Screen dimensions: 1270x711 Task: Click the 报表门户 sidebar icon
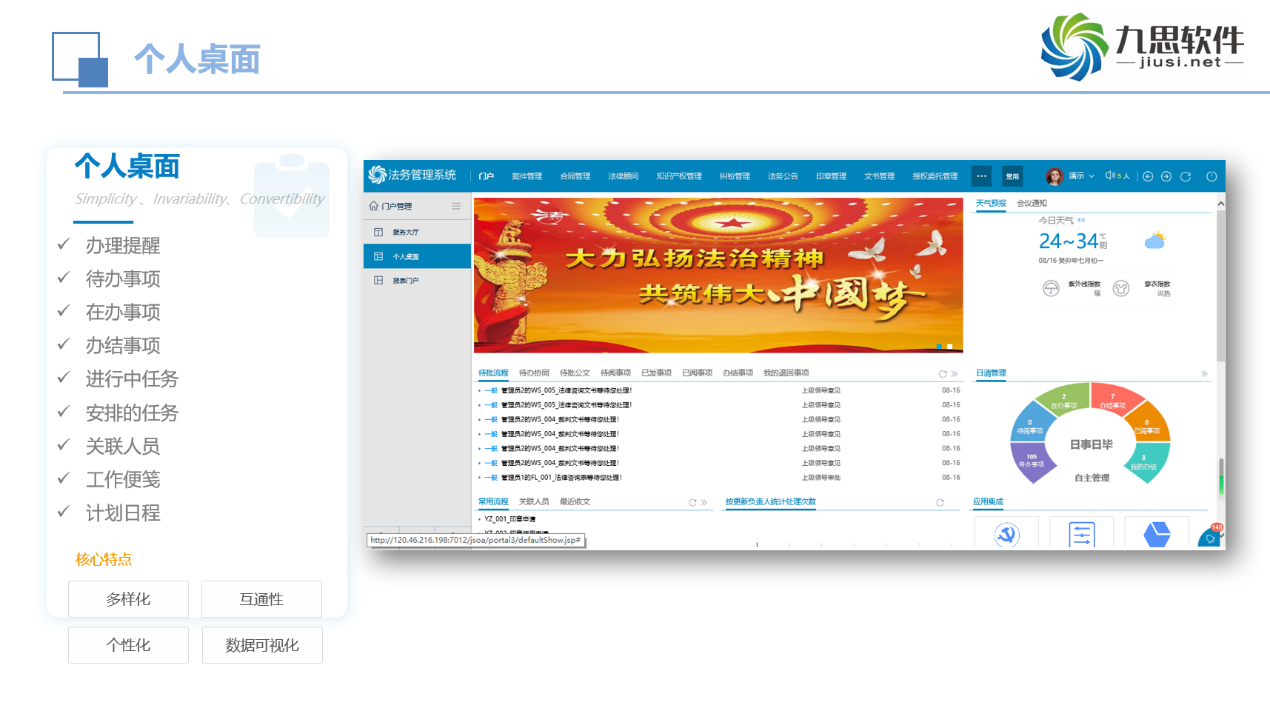pos(378,281)
